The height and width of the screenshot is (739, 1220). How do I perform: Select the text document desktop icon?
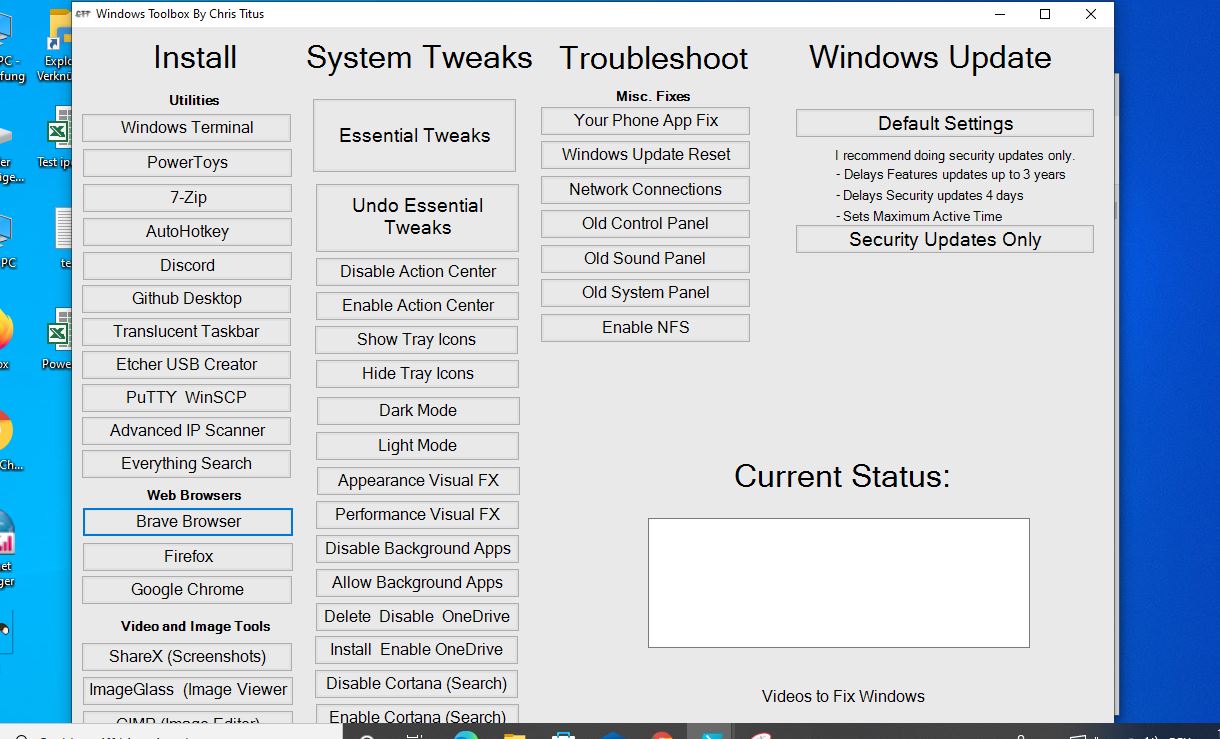coord(64,240)
